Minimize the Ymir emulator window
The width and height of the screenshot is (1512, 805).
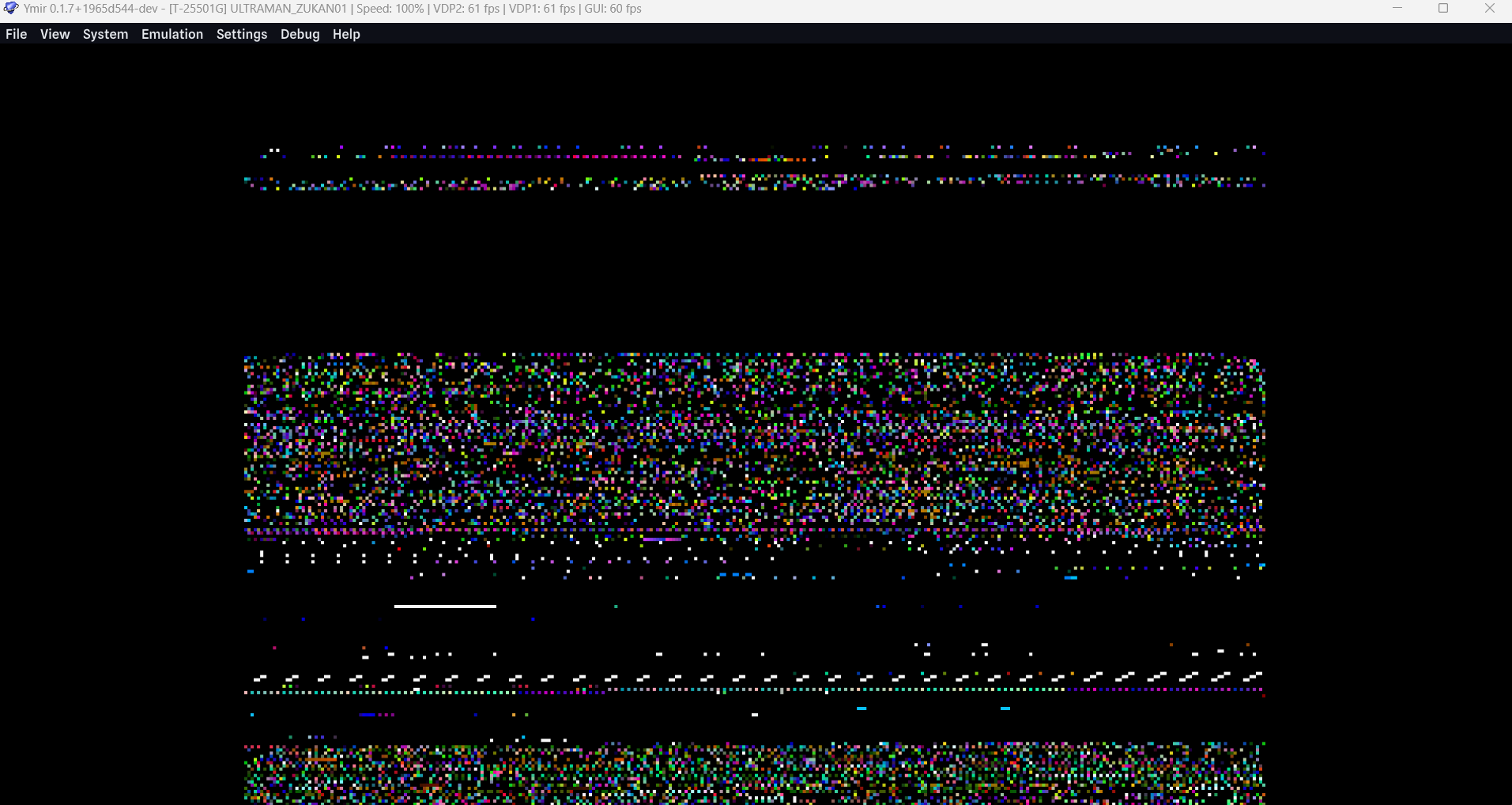pyautogui.click(x=1397, y=9)
